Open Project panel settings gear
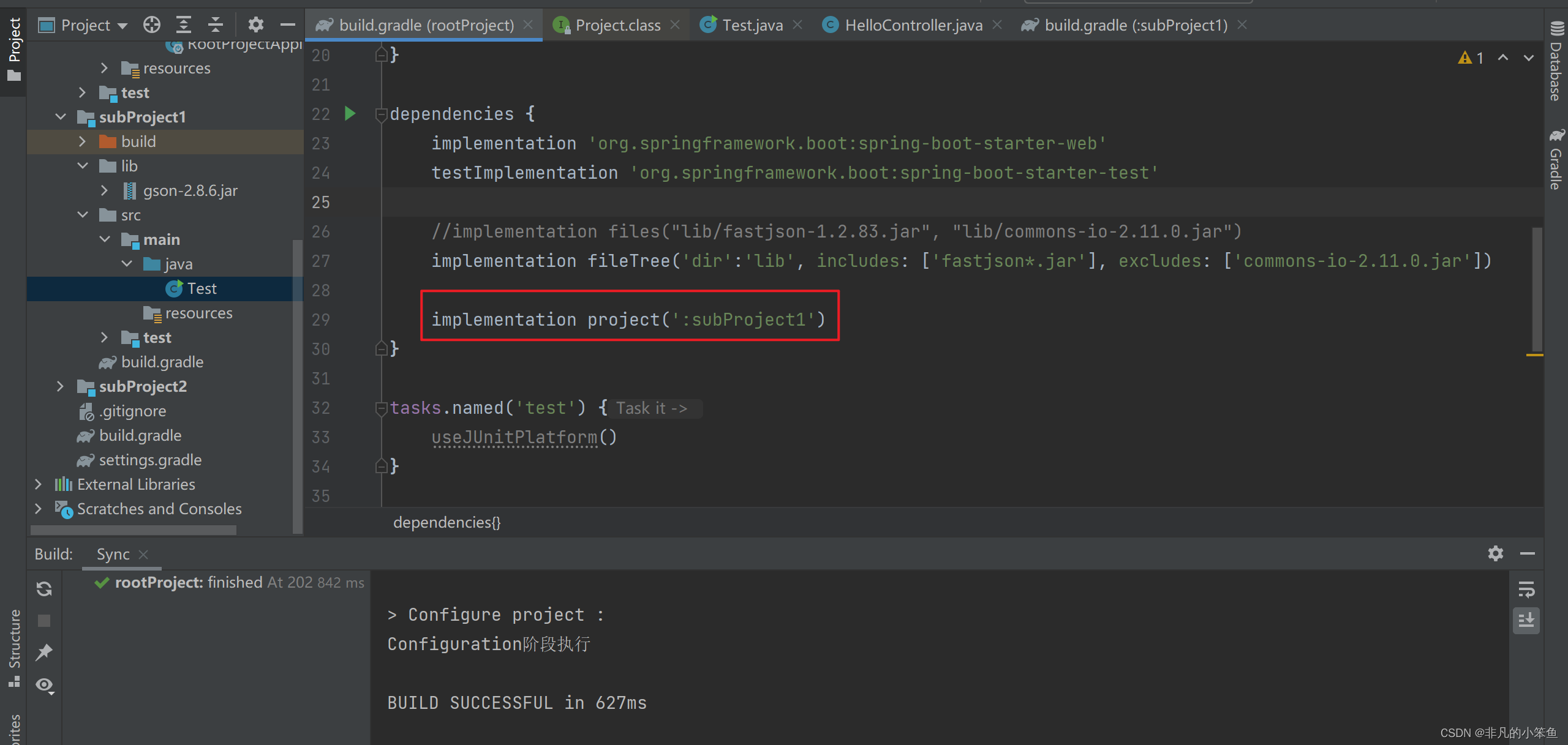The width and height of the screenshot is (1568, 745). point(255,25)
